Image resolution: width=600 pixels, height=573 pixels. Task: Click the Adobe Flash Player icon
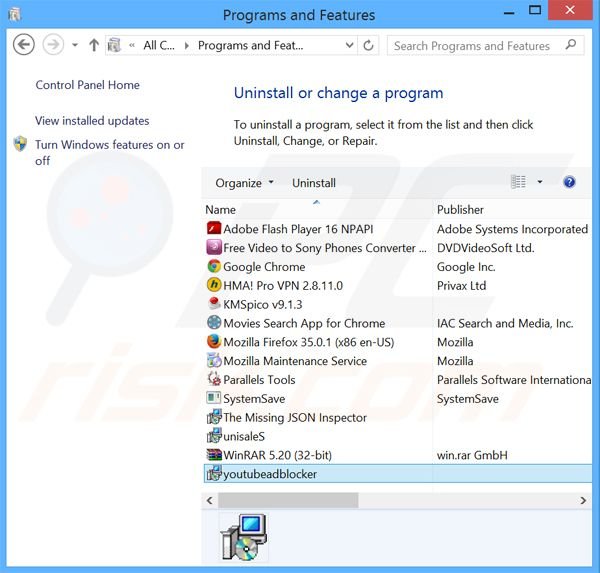(x=214, y=229)
